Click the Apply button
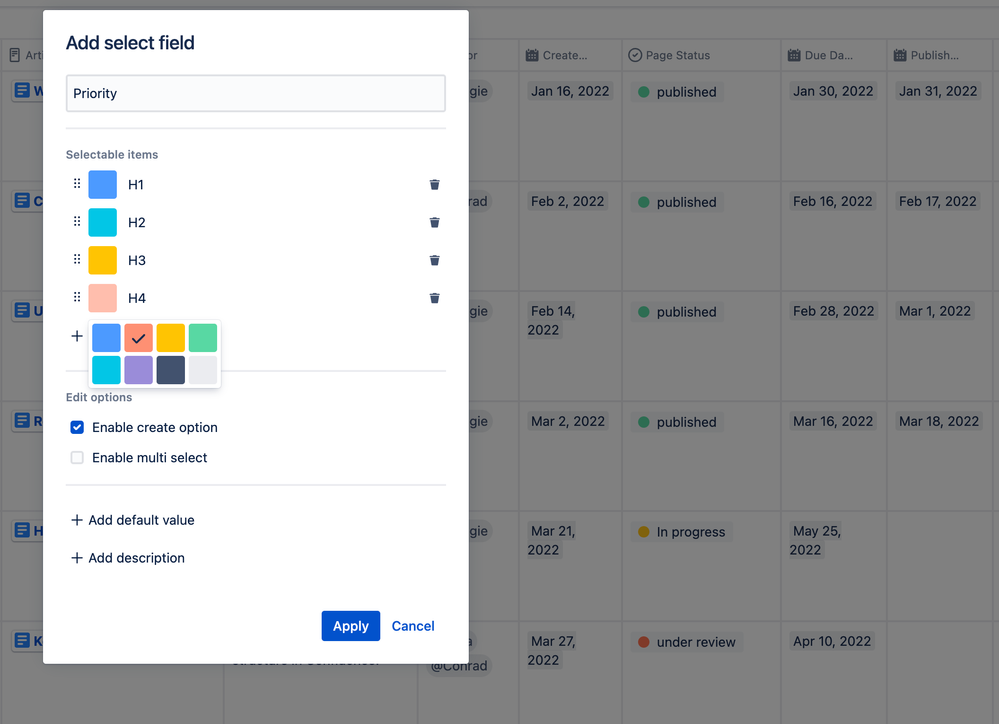Viewport: 999px width, 724px height. (350, 625)
